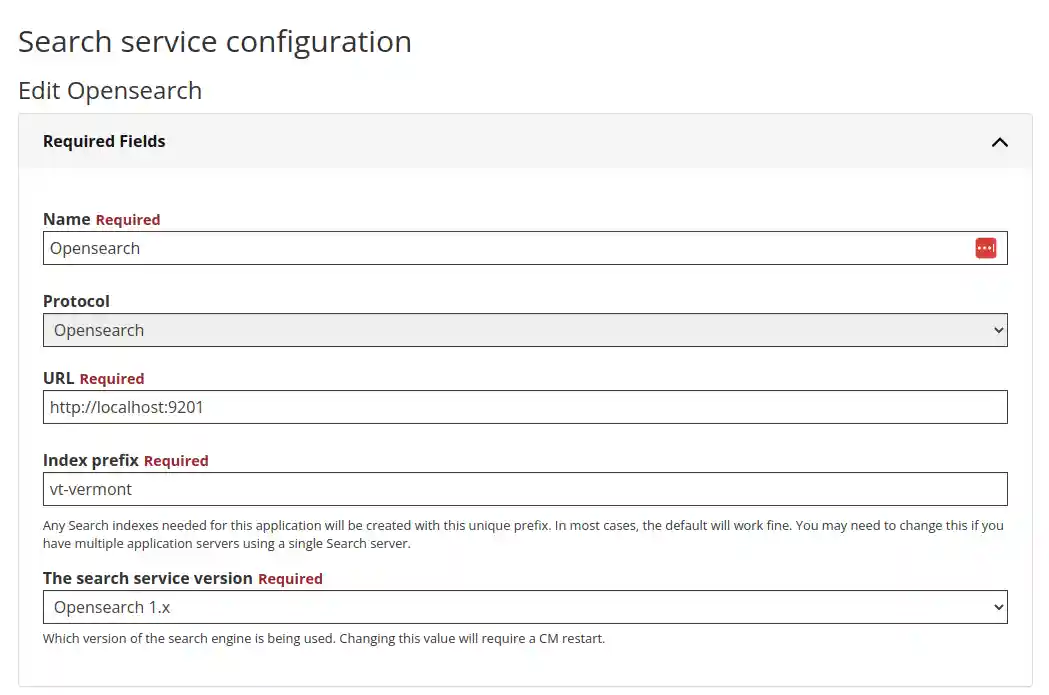Click the "Index prefix" field label

coord(91,460)
